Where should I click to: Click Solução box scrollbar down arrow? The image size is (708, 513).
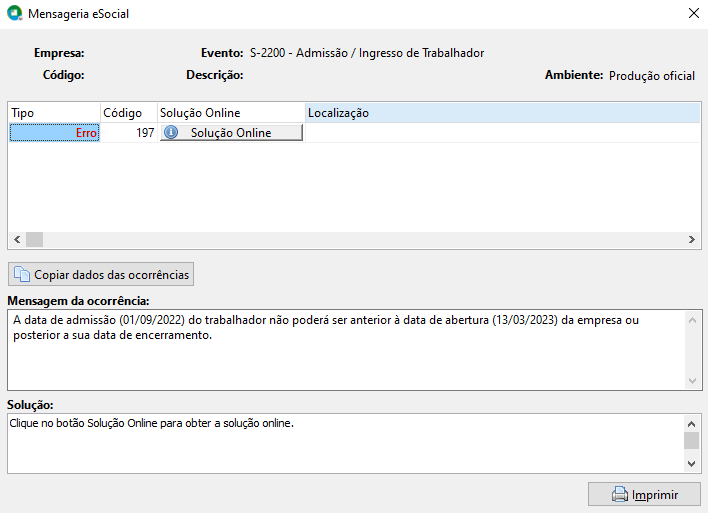coord(691,463)
